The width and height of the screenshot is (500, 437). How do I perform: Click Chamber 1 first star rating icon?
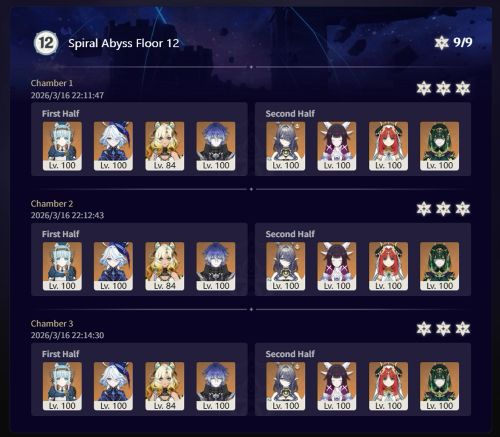(x=424, y=88)
